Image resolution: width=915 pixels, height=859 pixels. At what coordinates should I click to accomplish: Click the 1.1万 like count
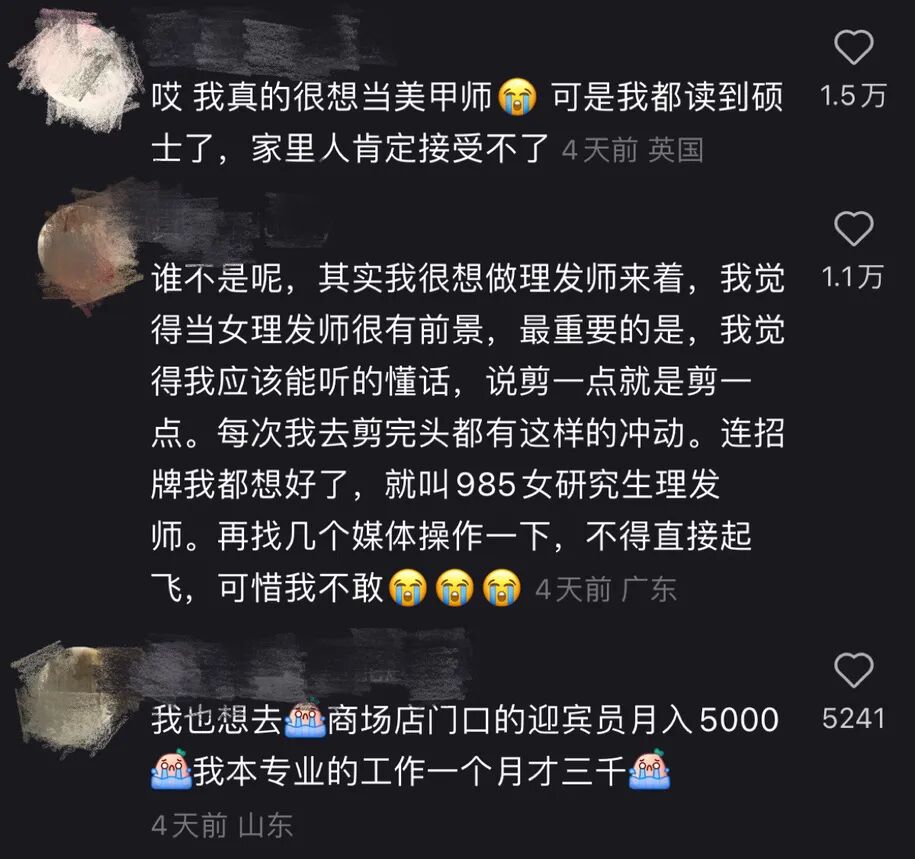853,277
